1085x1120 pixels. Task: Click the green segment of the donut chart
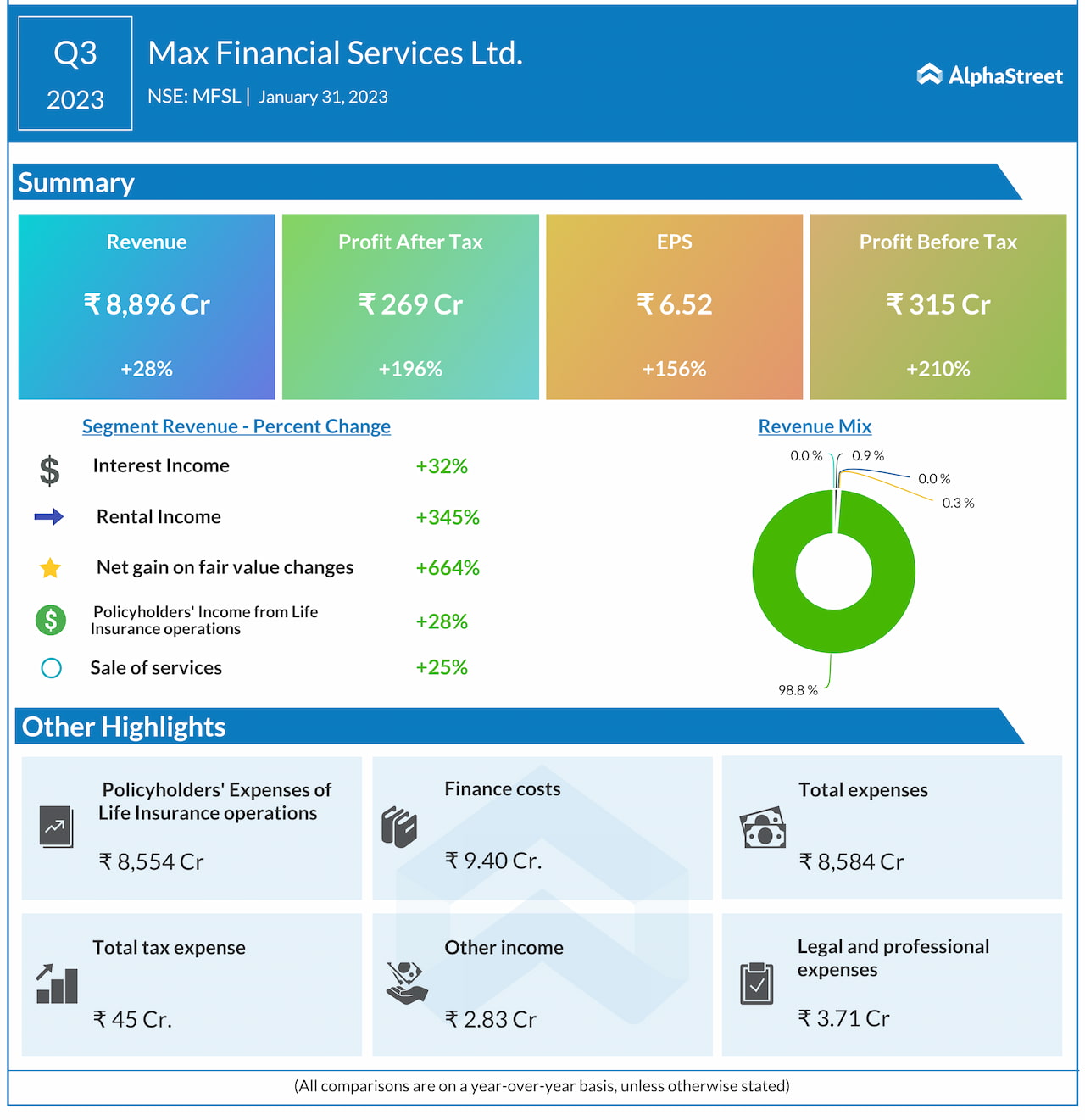click(892, 593)
